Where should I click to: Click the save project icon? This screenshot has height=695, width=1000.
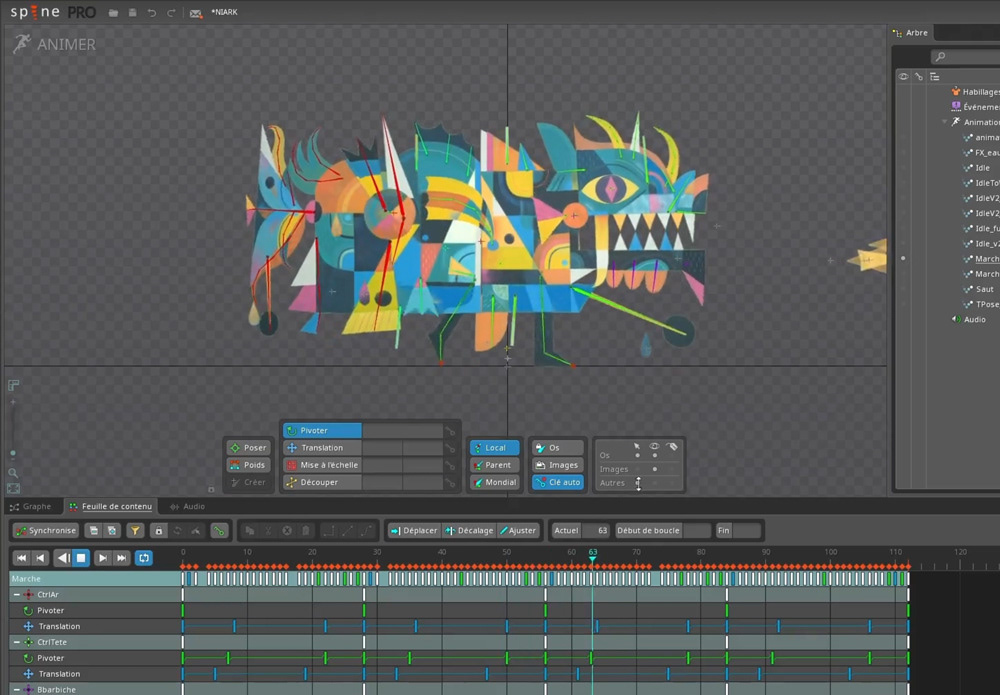(x=133, y=13)
